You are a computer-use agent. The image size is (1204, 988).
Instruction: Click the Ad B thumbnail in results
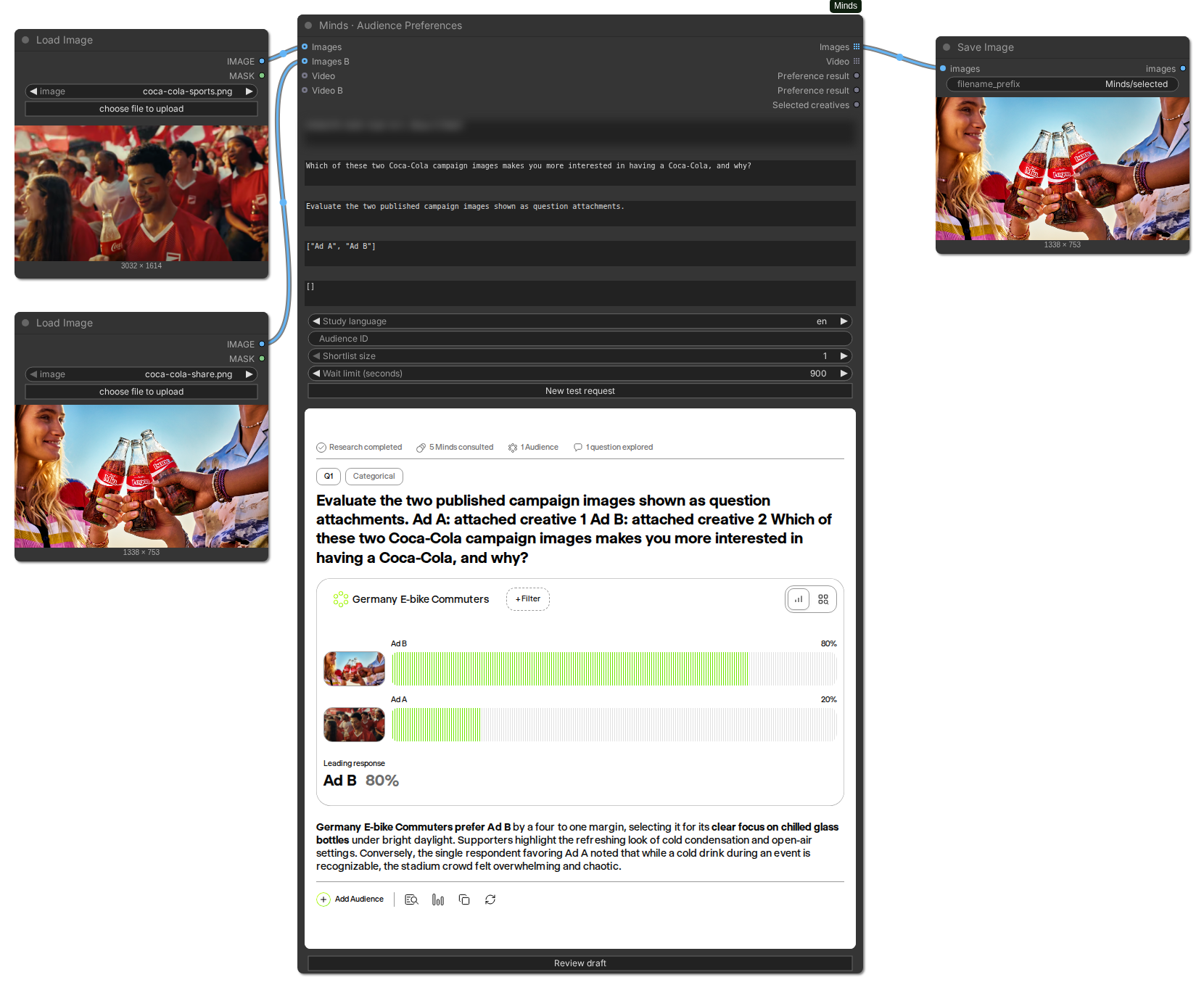tap(354, 669)
